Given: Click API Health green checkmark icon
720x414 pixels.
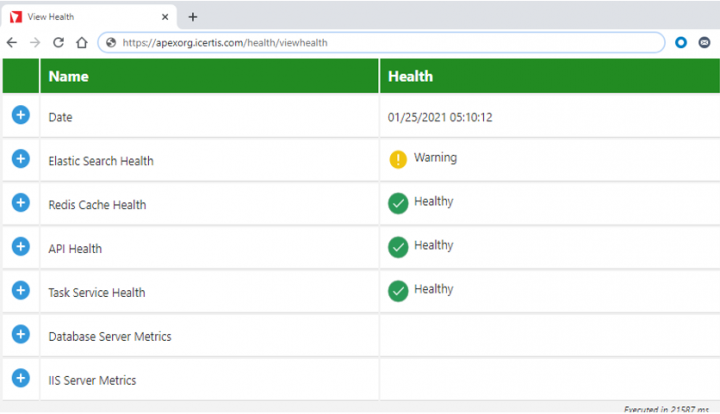Looking at the screenshot, I should (398, 247).
